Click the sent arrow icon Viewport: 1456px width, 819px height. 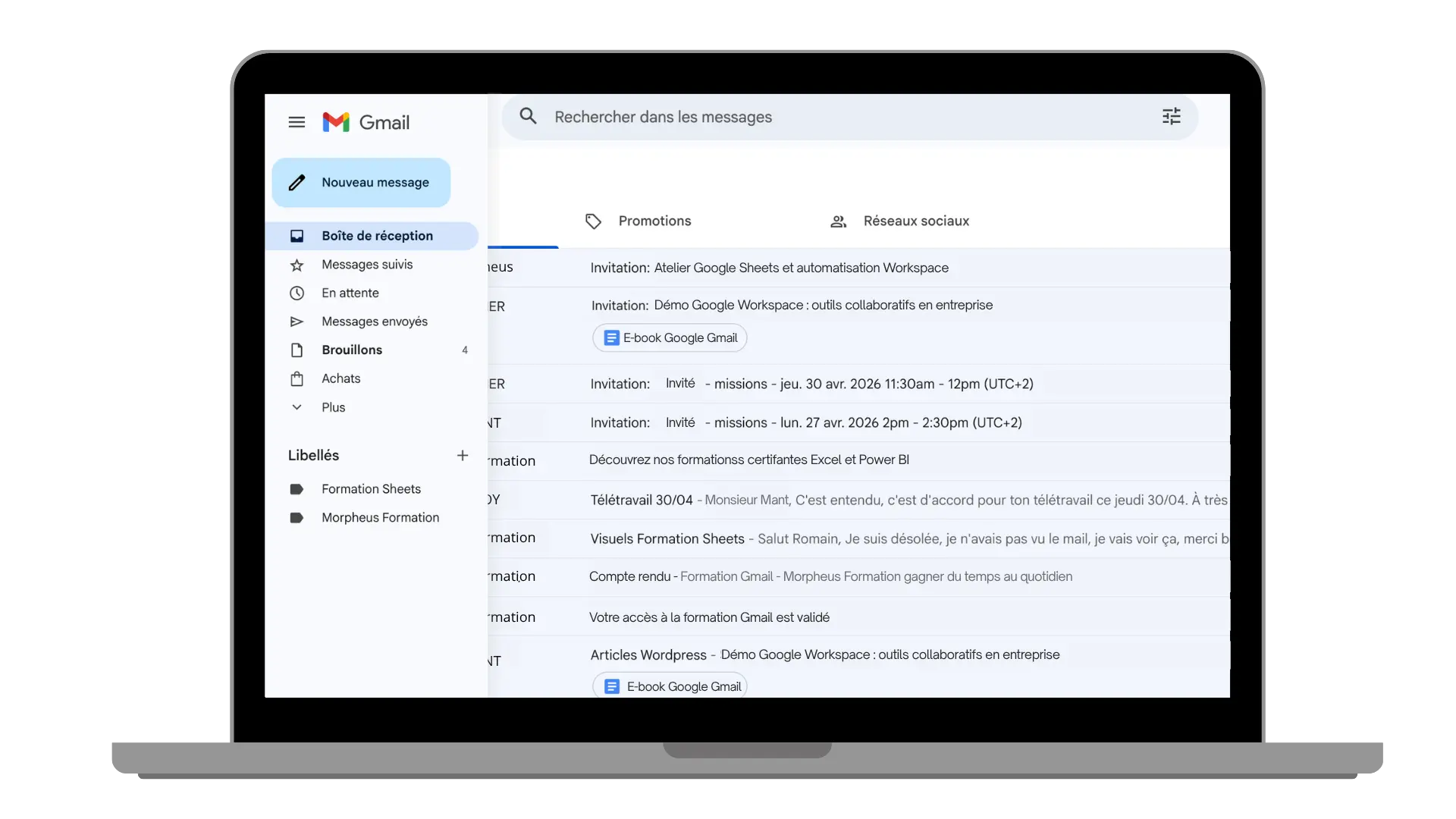(x=297, y=322)
